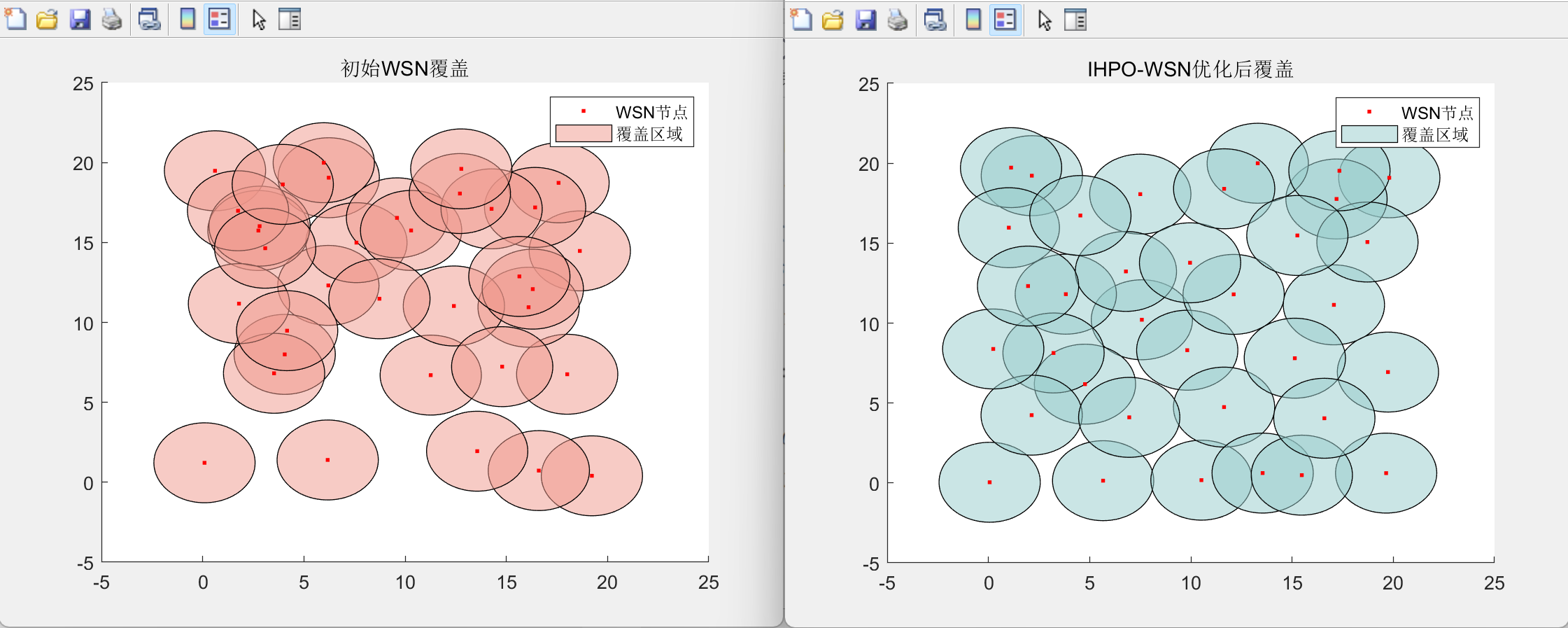Click 覆盖区域 legend label in right plot
Image resolution: width=1568 pixels, height=628 pixels.
pos(1435,134)
